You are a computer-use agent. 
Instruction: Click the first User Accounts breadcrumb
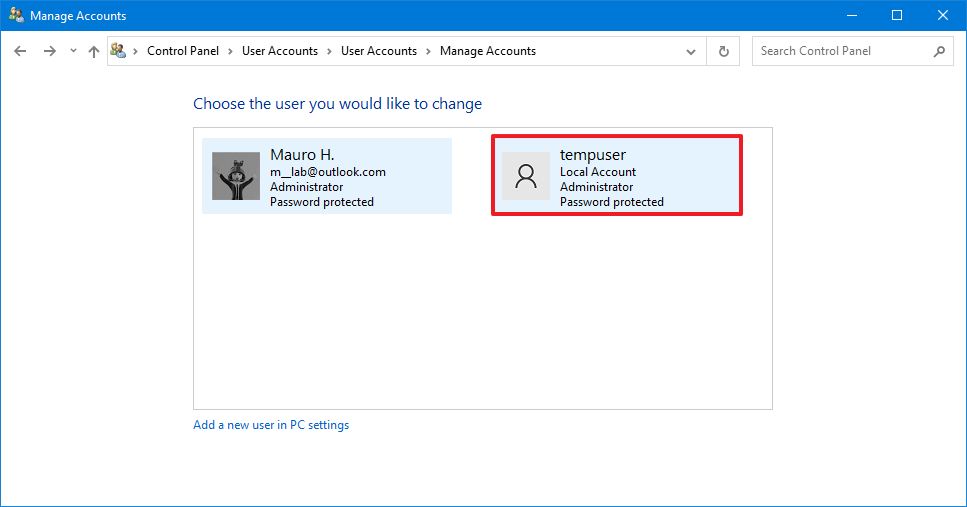(x=279, y=51)
